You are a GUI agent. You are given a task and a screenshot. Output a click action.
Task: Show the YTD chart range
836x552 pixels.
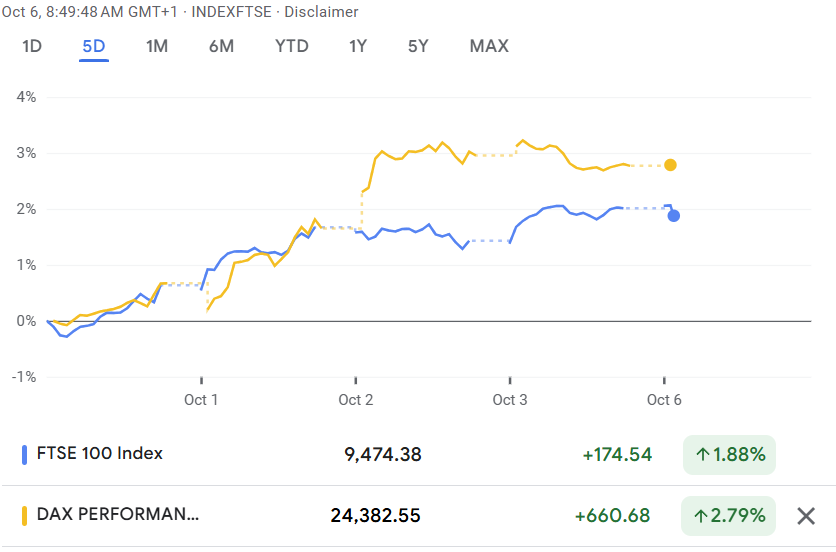pyautogui.click(x=292, y=46)
